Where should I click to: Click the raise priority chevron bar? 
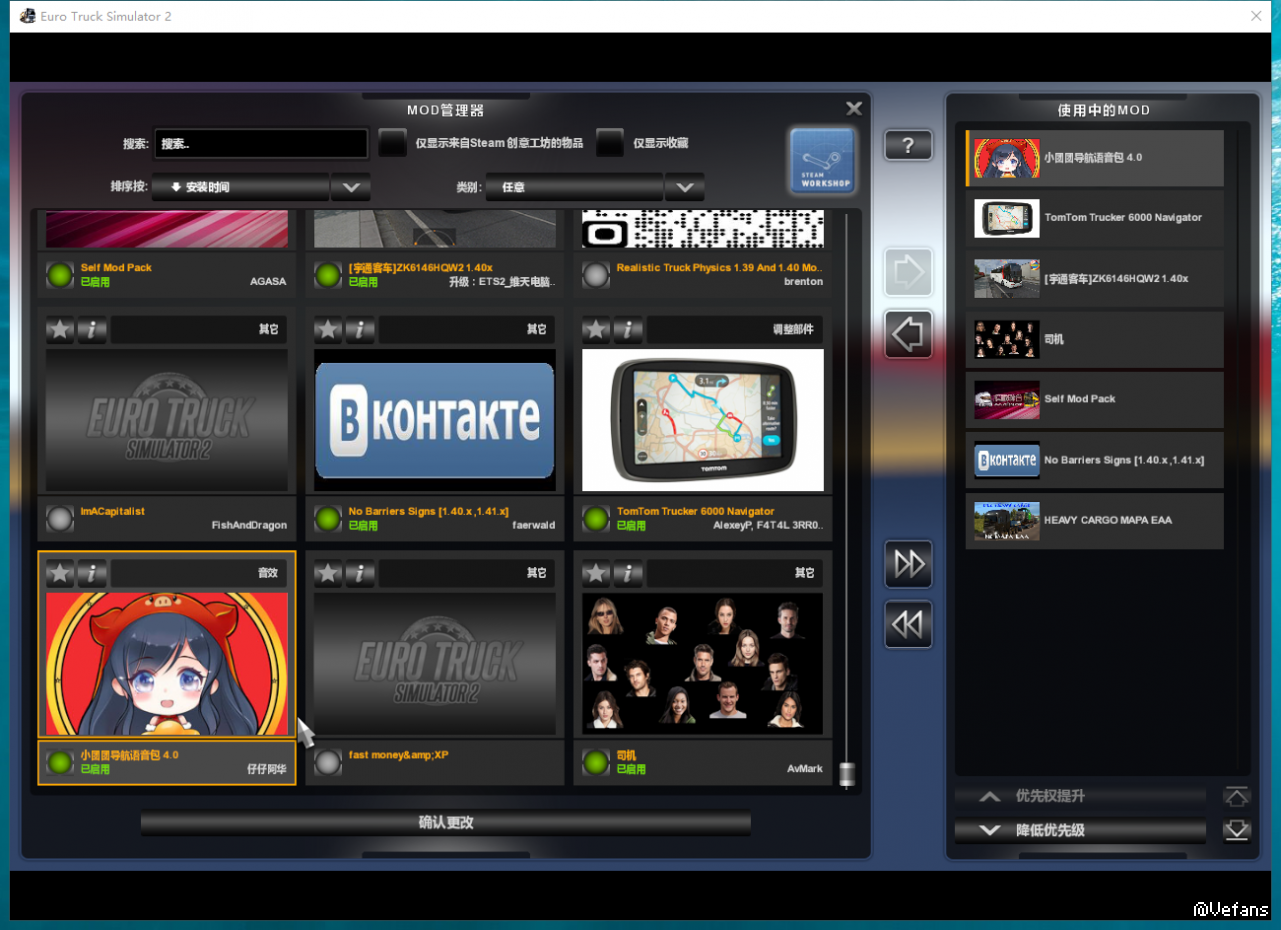tap(1080, 797)
